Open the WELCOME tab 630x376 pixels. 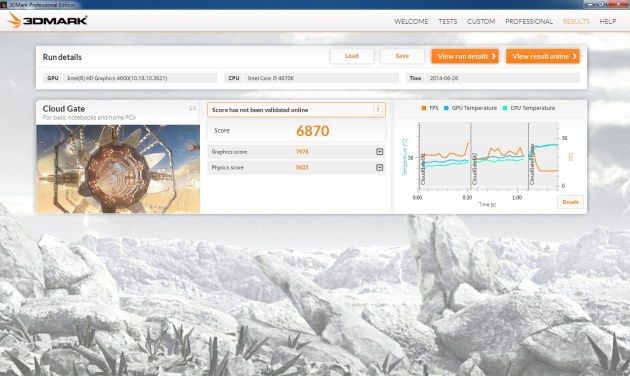click(411, 21)
